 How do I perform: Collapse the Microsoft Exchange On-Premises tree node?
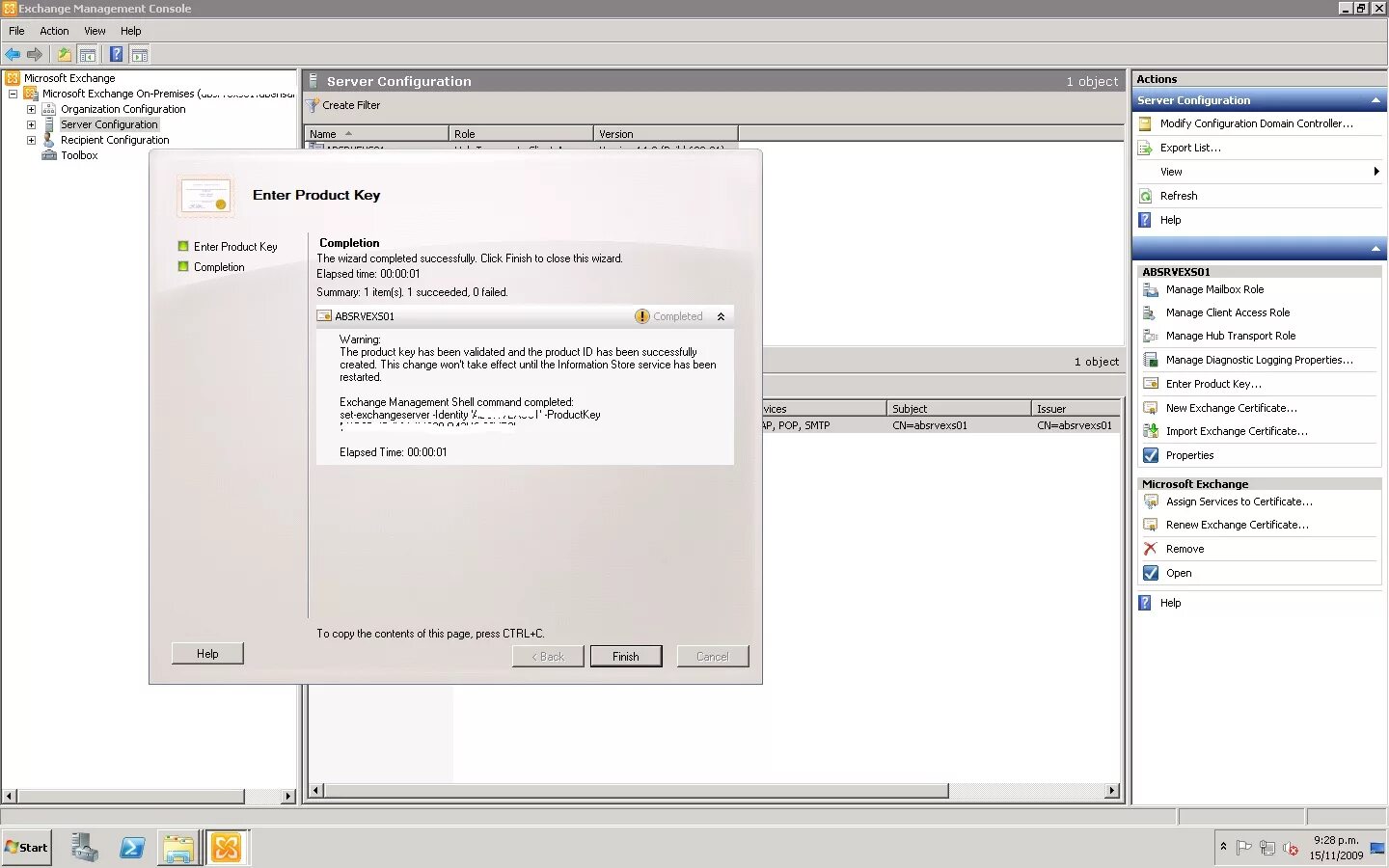[13, 94]
